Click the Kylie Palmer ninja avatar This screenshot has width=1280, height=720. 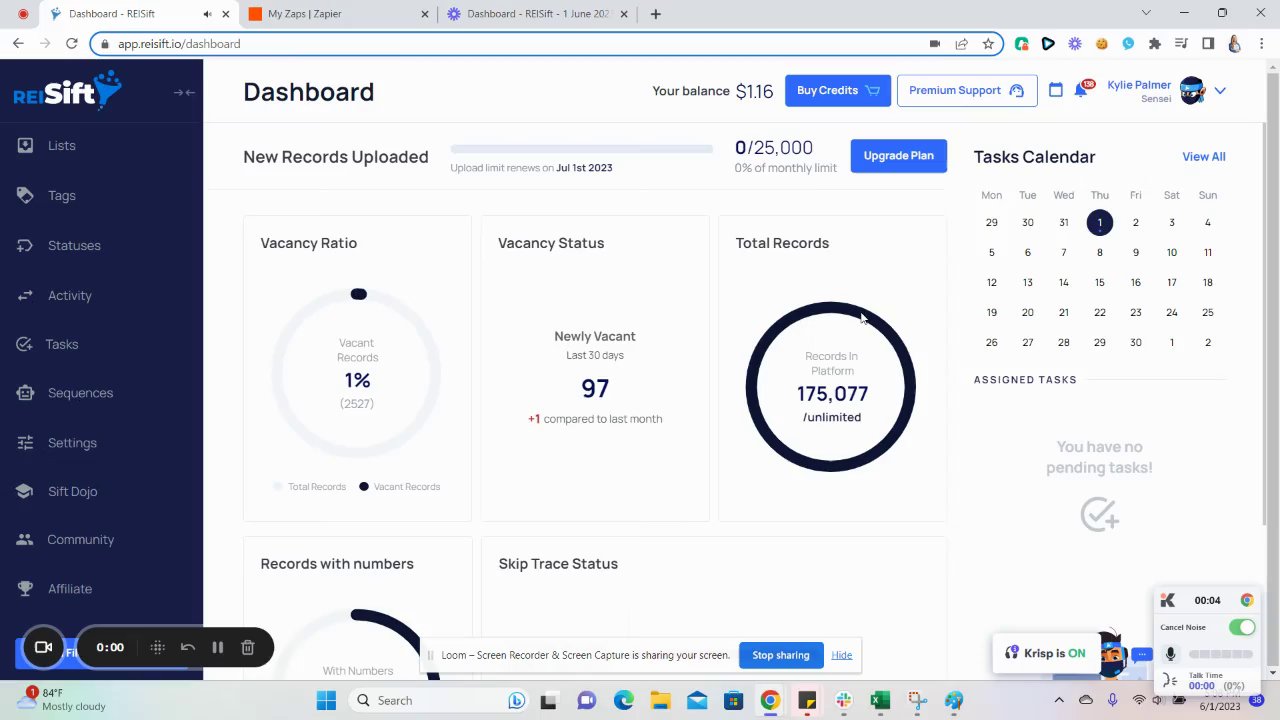coord(1192,91)
